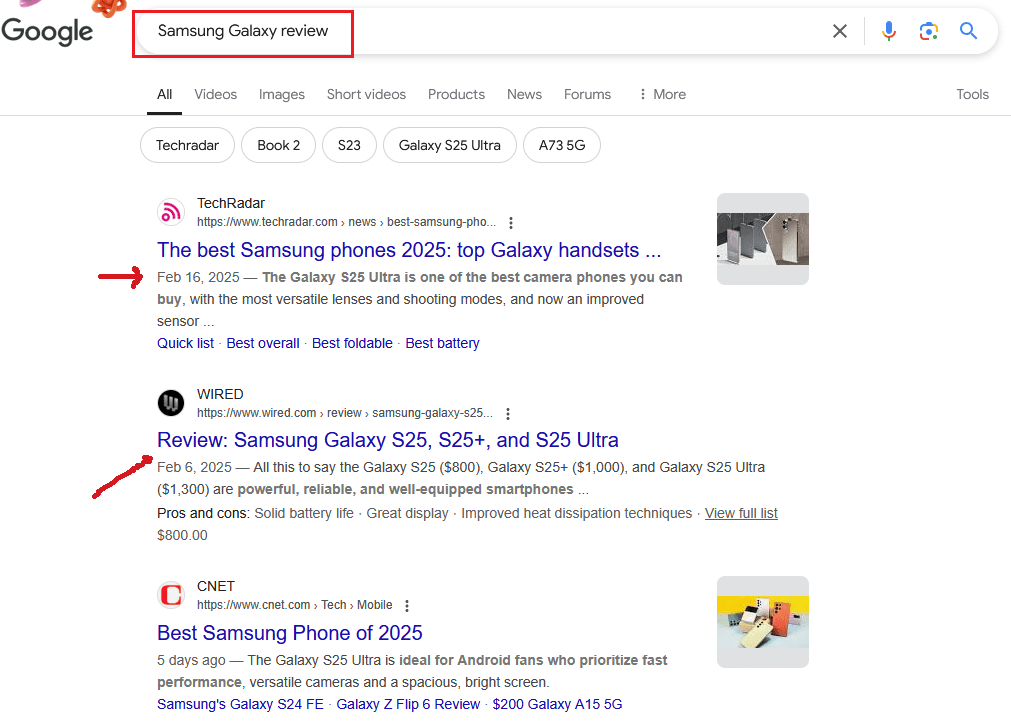
Task: Switch to the News tab
Action: click(524, 94)
